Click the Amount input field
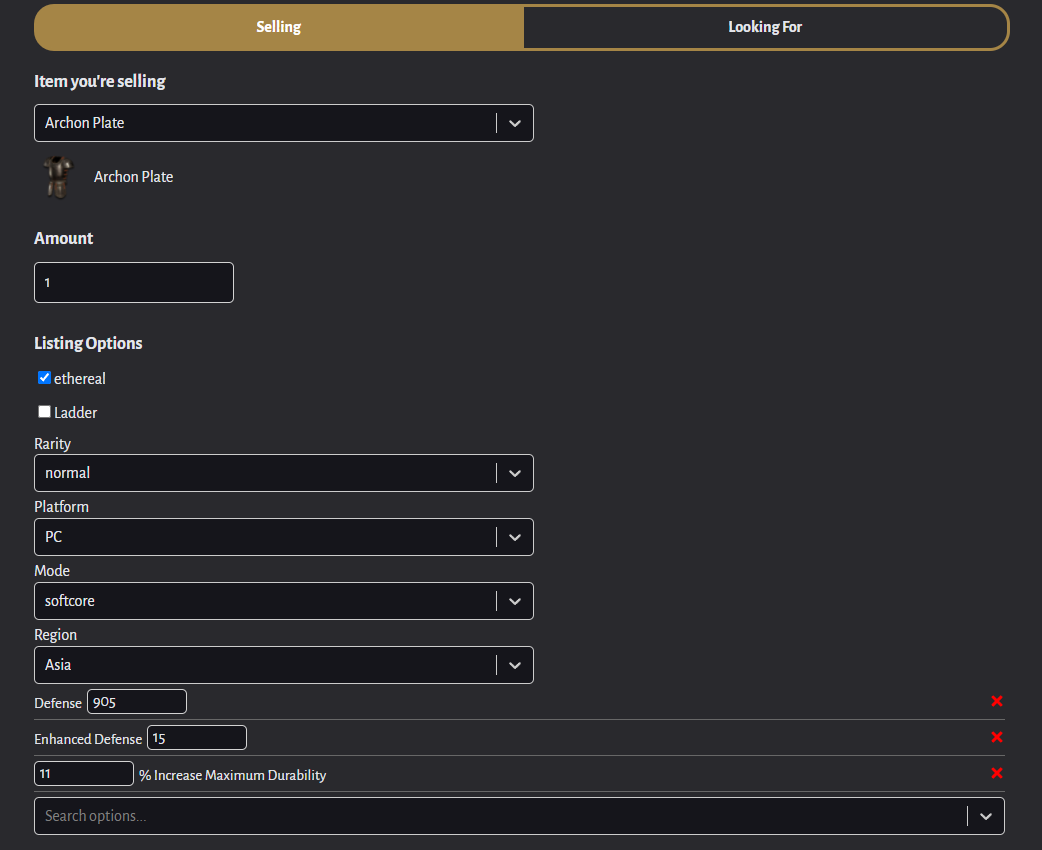Viewport: 1042px width, 850px height. 134,282
